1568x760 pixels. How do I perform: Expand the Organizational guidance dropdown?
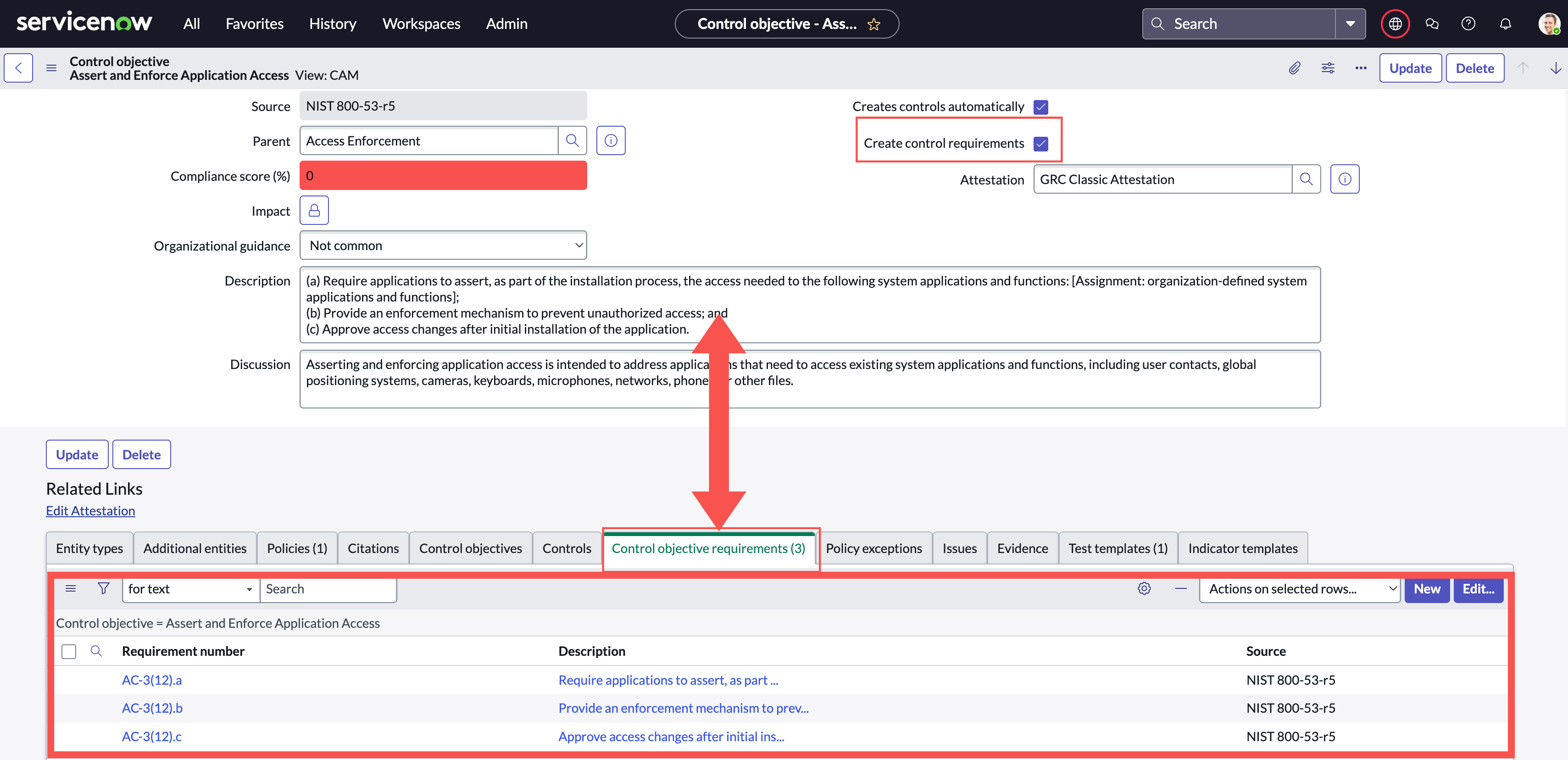(443, 246)
